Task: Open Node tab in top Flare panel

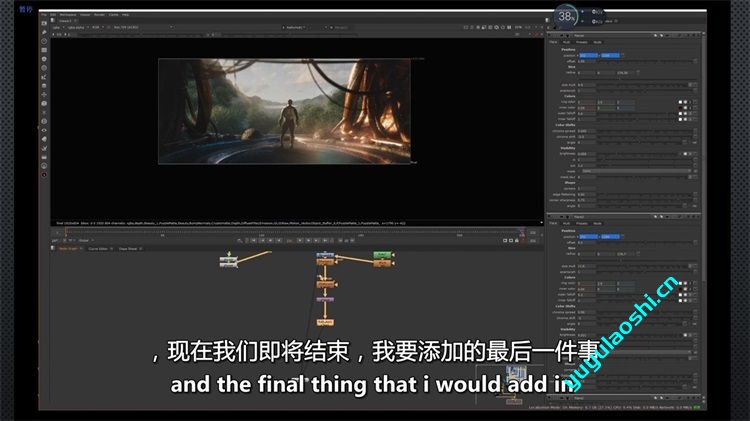Action: (597, 42)
